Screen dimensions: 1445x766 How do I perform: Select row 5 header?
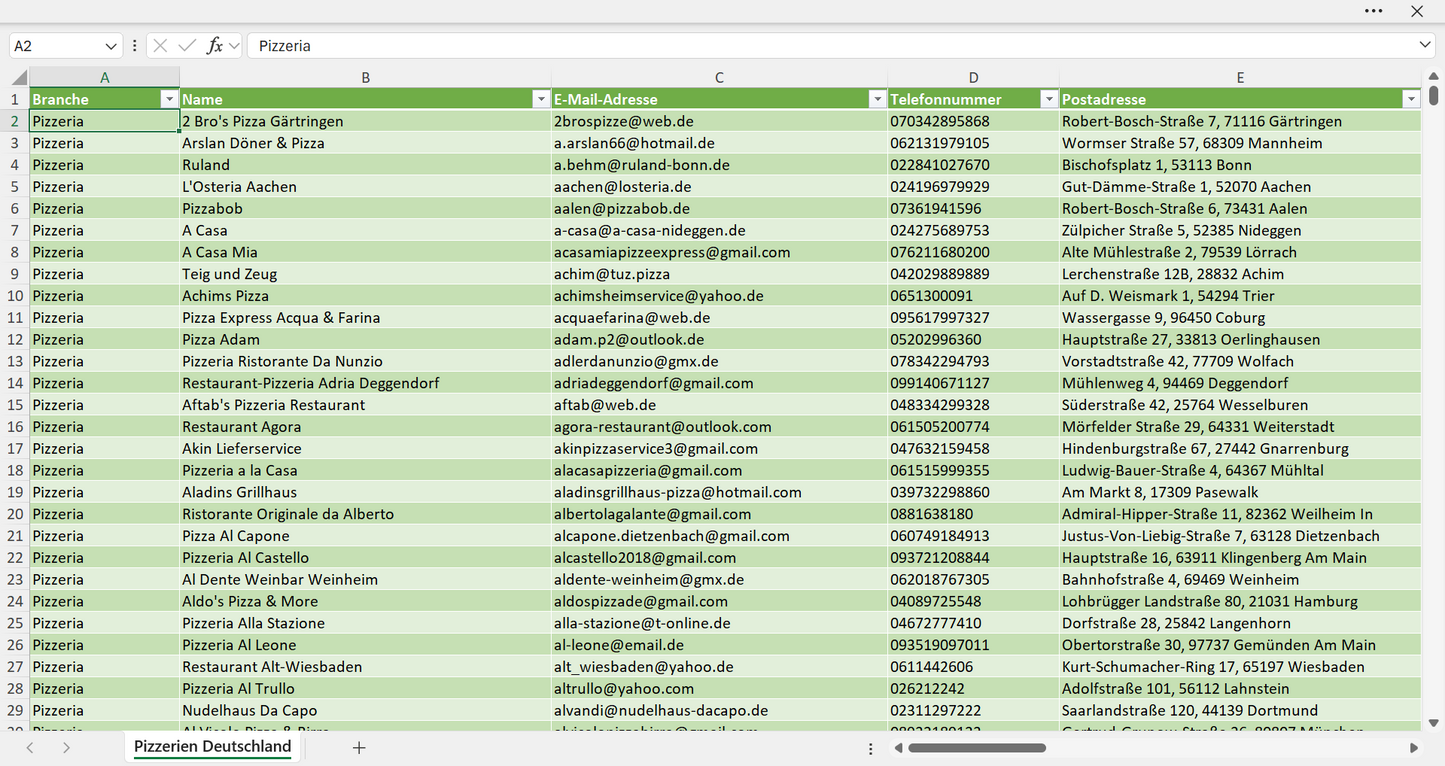coord(15,187)
